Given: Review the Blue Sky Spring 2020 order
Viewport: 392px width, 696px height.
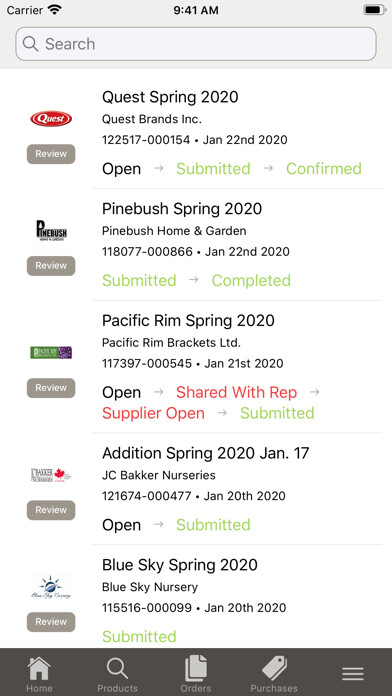Looking at the screenshot, I should click(x=51, y=622).
